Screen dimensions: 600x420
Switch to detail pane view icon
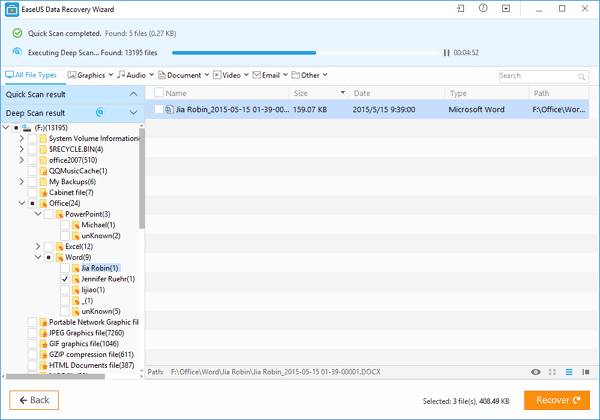[585, 372]
